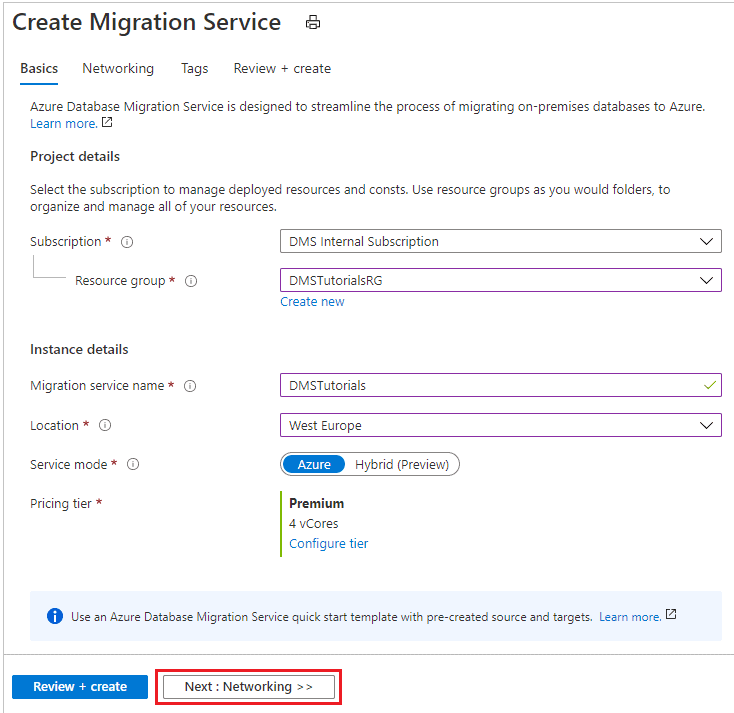Select Azure service mode

click(314, 464)
